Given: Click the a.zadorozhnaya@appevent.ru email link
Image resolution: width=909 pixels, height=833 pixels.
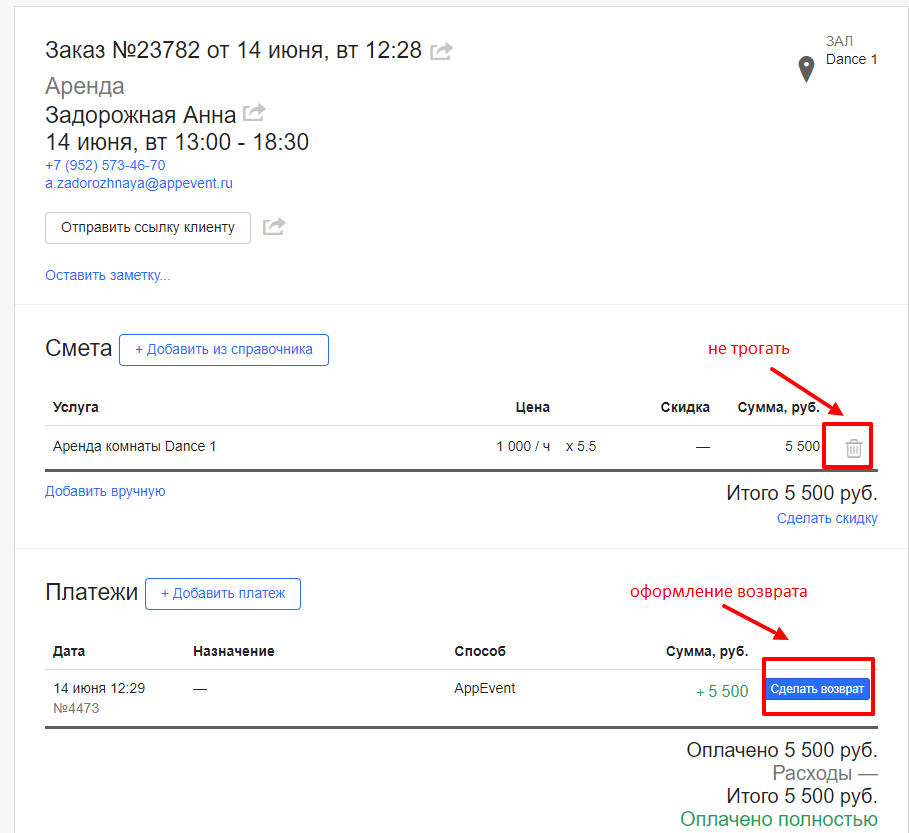Looking at the screenshot, I should 139,184.
